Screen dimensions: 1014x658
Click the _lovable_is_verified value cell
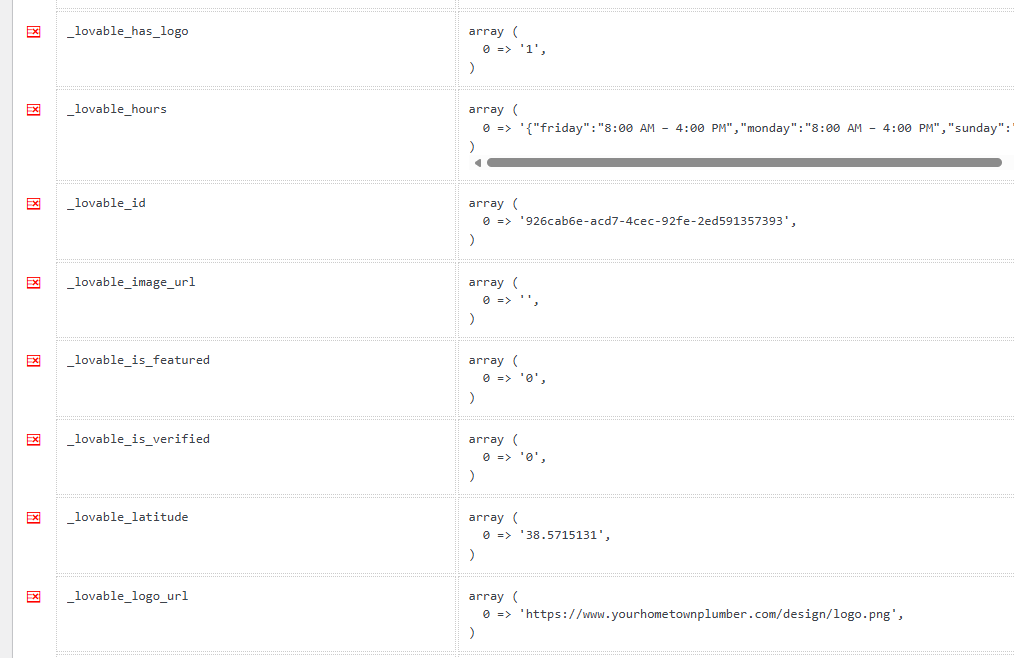[736, 457]
